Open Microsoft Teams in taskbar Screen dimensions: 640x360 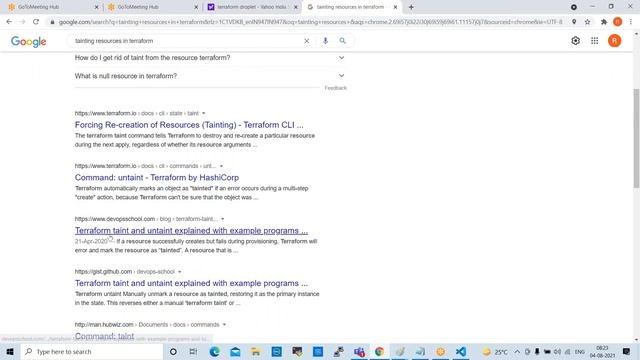(359, 351)
